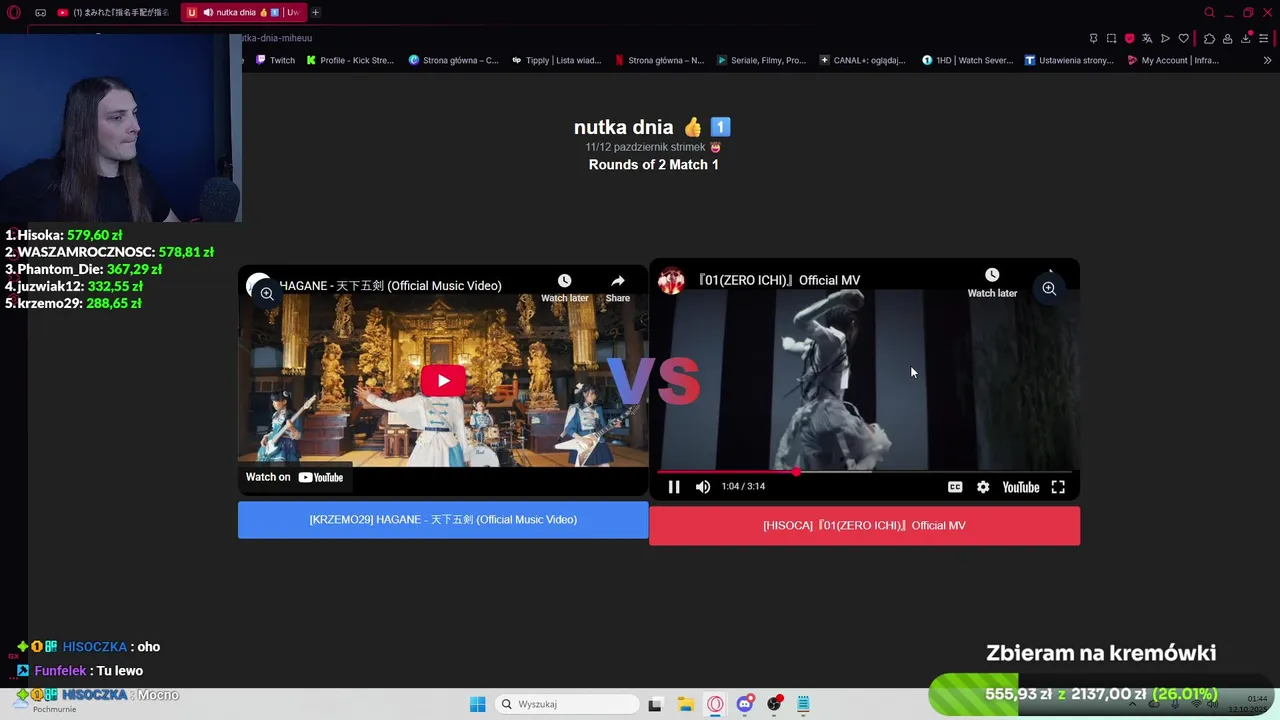1280x720 pixels.
Task: Open Discord from the taskbar
Action: (745, 704)
